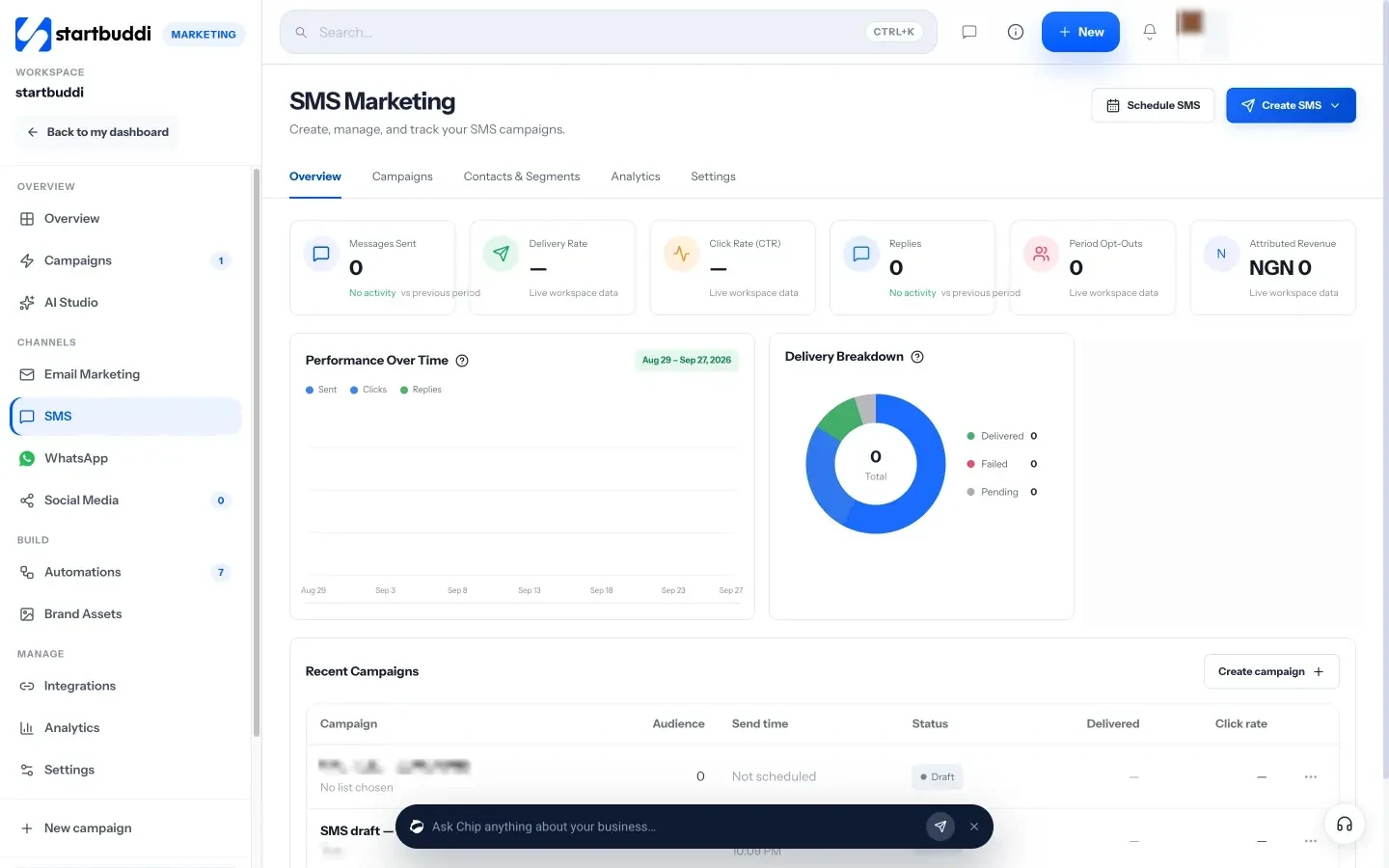Click the Create campaign button
The height and width of the screenshot is (868, 1389).
coord(1271,671)
